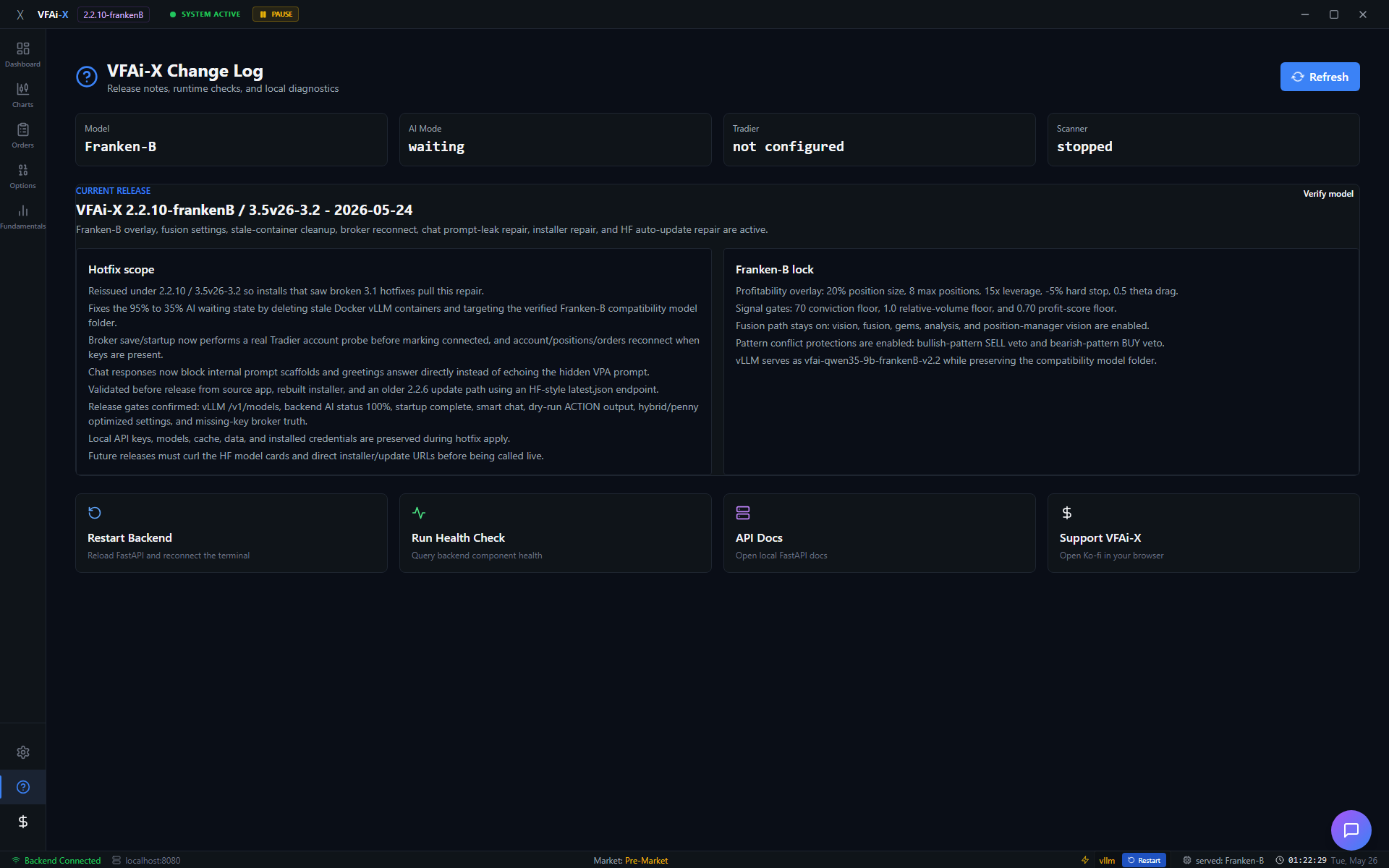Select the help question-mark sidebar icon

23,787
